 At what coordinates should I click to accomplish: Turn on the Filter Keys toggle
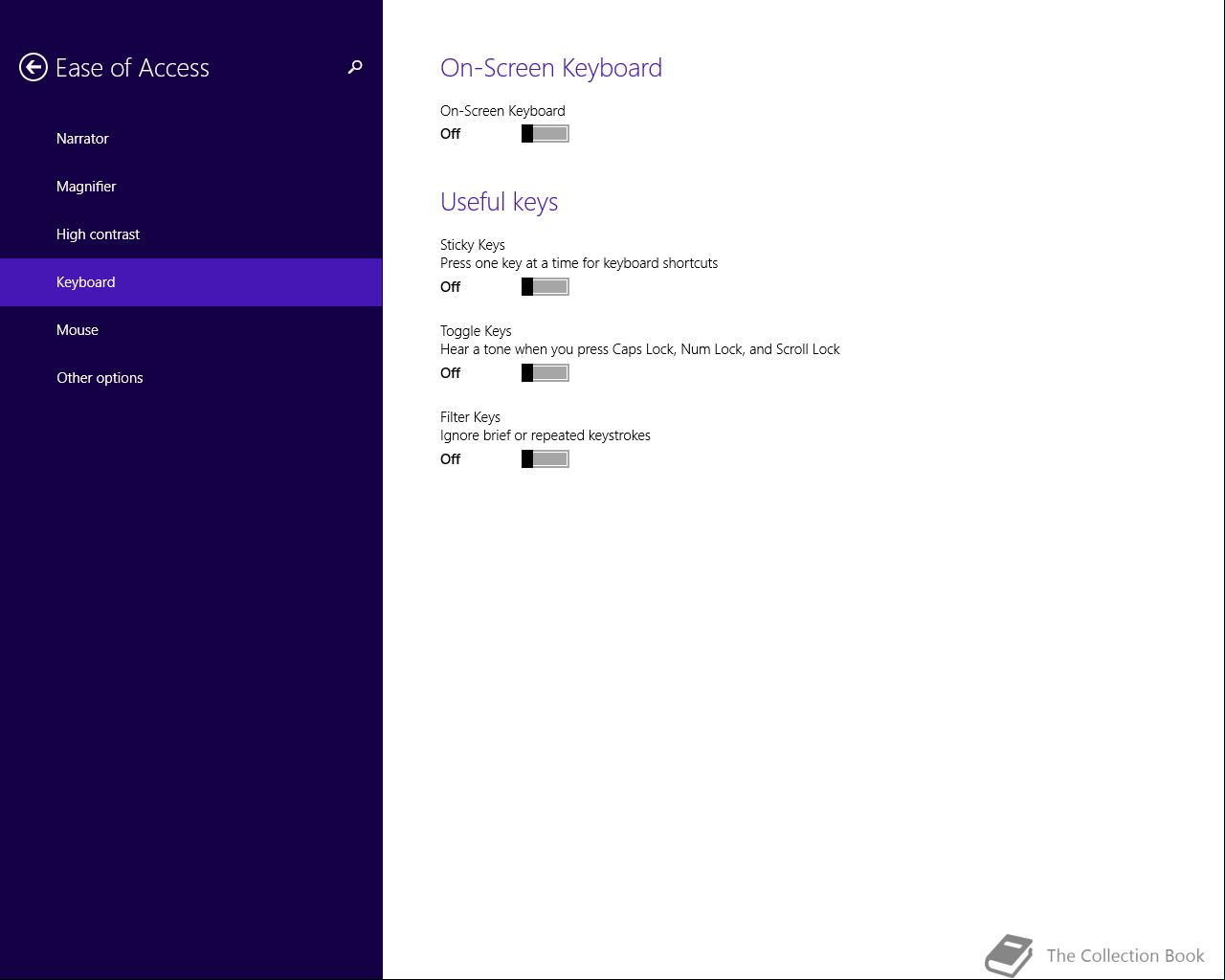click(546, 459)
